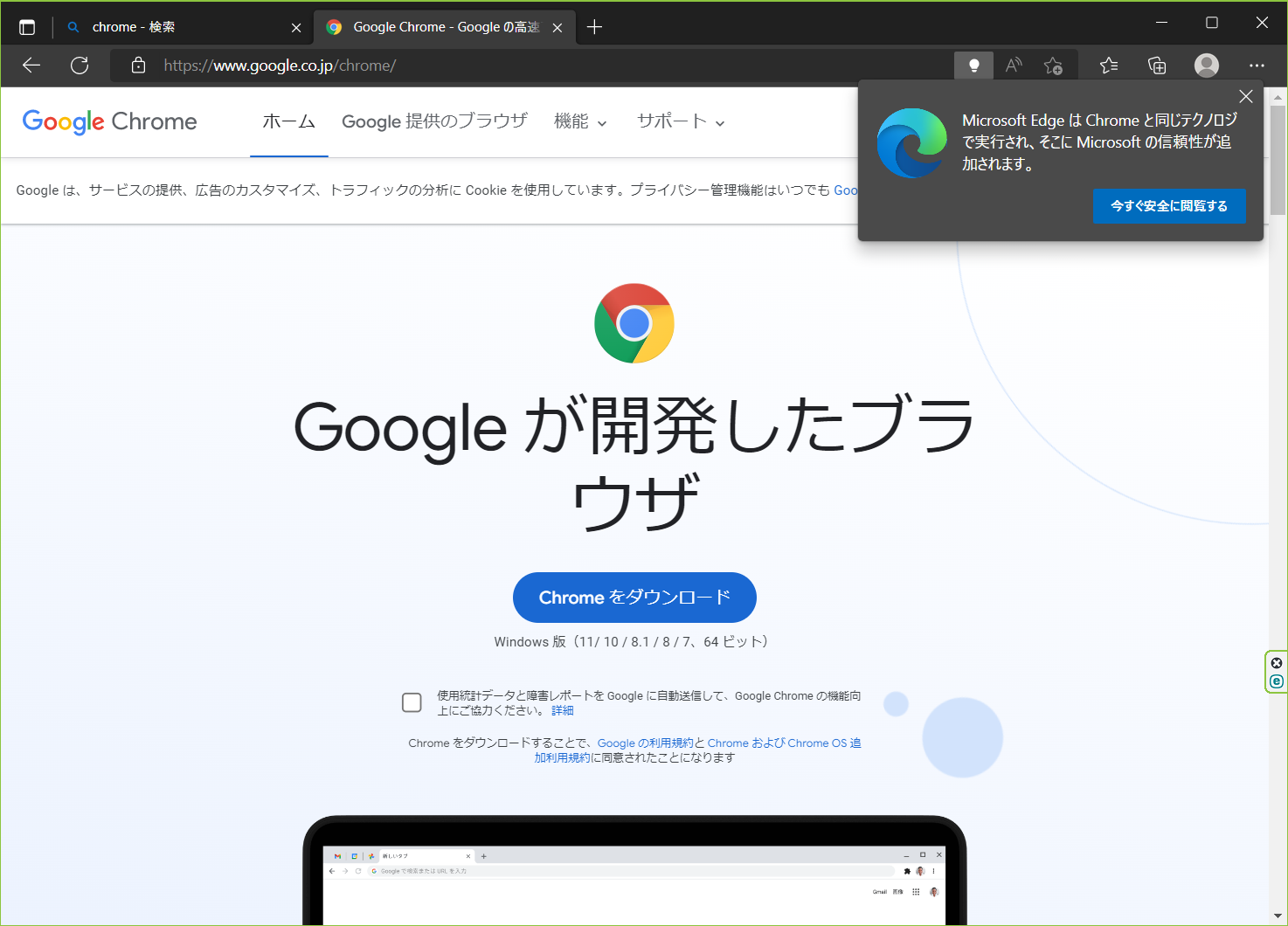View site info via the lock icon
This screenshot has height=926, width=1288.
pos(138,66)
